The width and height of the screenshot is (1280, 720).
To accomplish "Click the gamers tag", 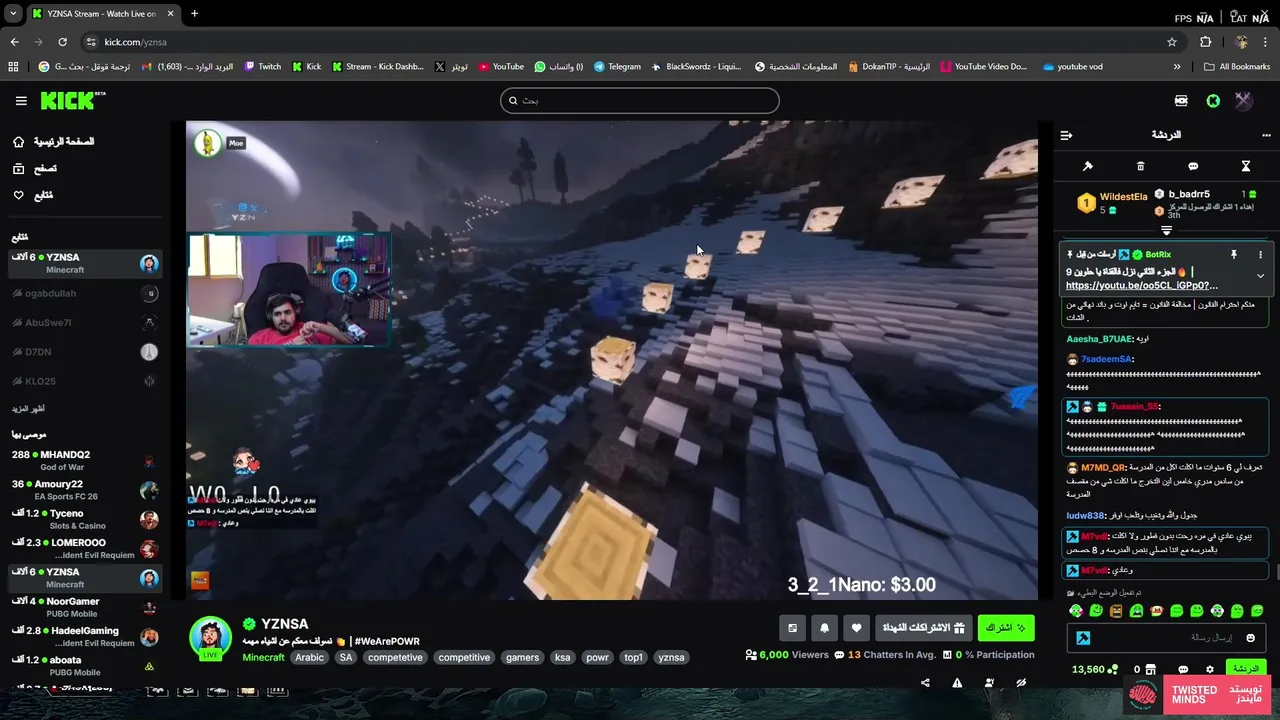I will [x=522, y=658].
